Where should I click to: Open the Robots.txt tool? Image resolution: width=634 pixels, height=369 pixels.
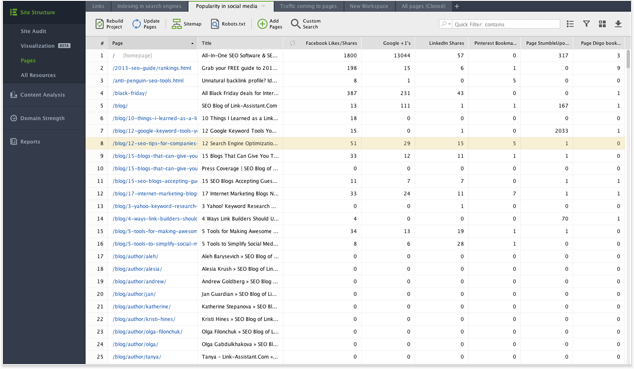point(228,24)
